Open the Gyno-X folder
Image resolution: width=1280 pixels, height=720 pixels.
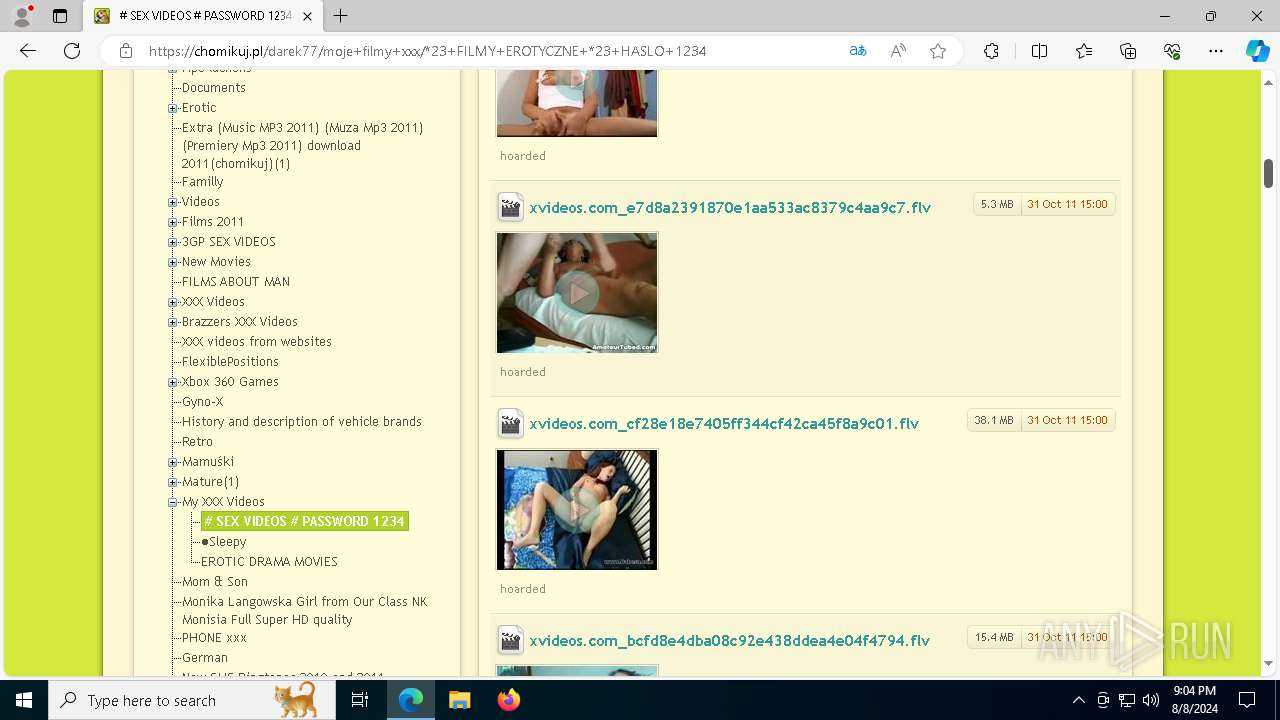pos(202,402)
